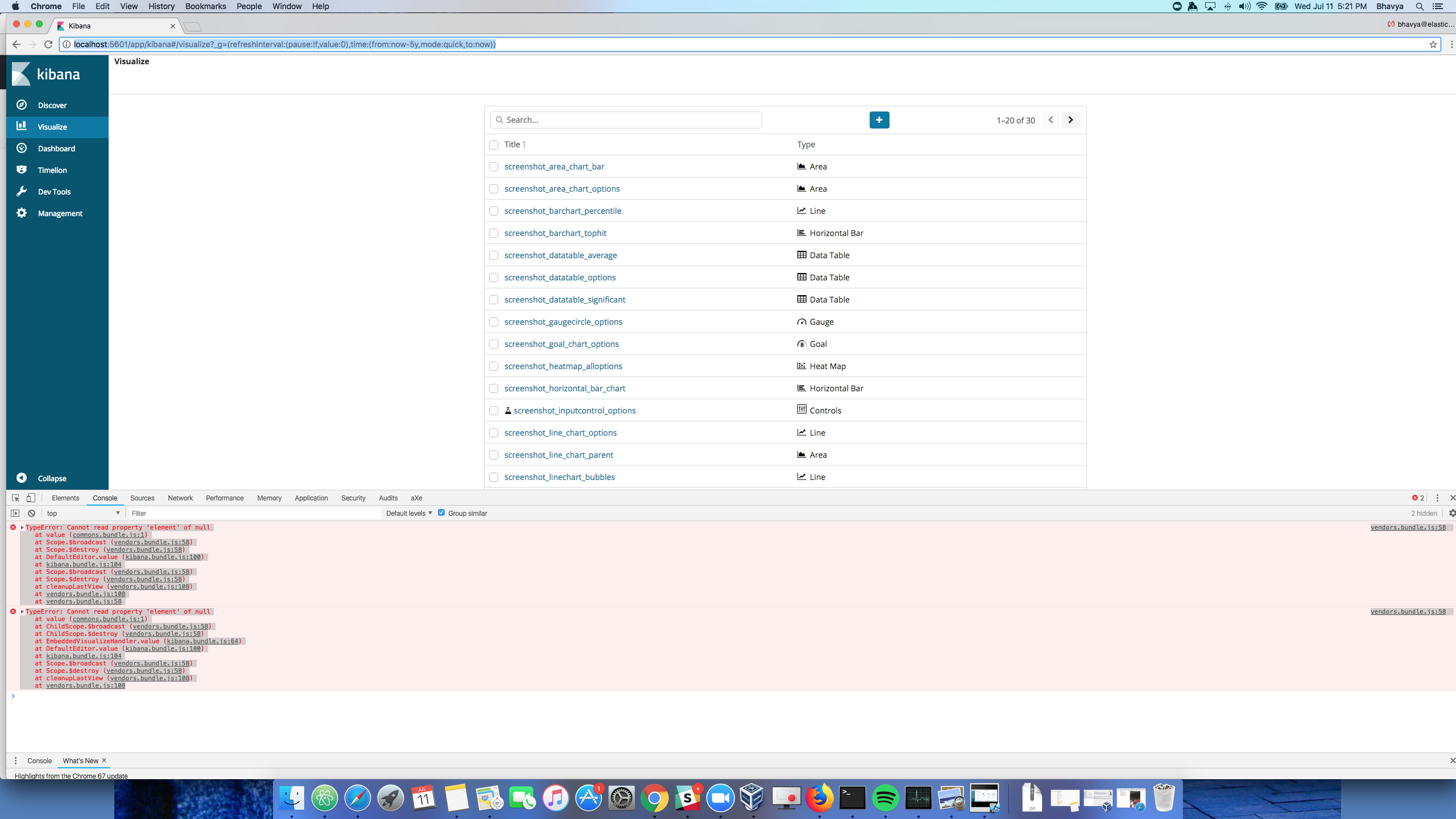
Task: Open Spotlight search in menu bar
Action: [1420, 6]
